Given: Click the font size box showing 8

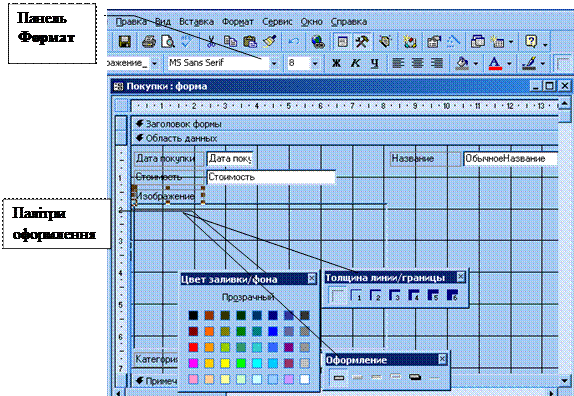Looking at the screenshot, I should (x=298, y=63).
